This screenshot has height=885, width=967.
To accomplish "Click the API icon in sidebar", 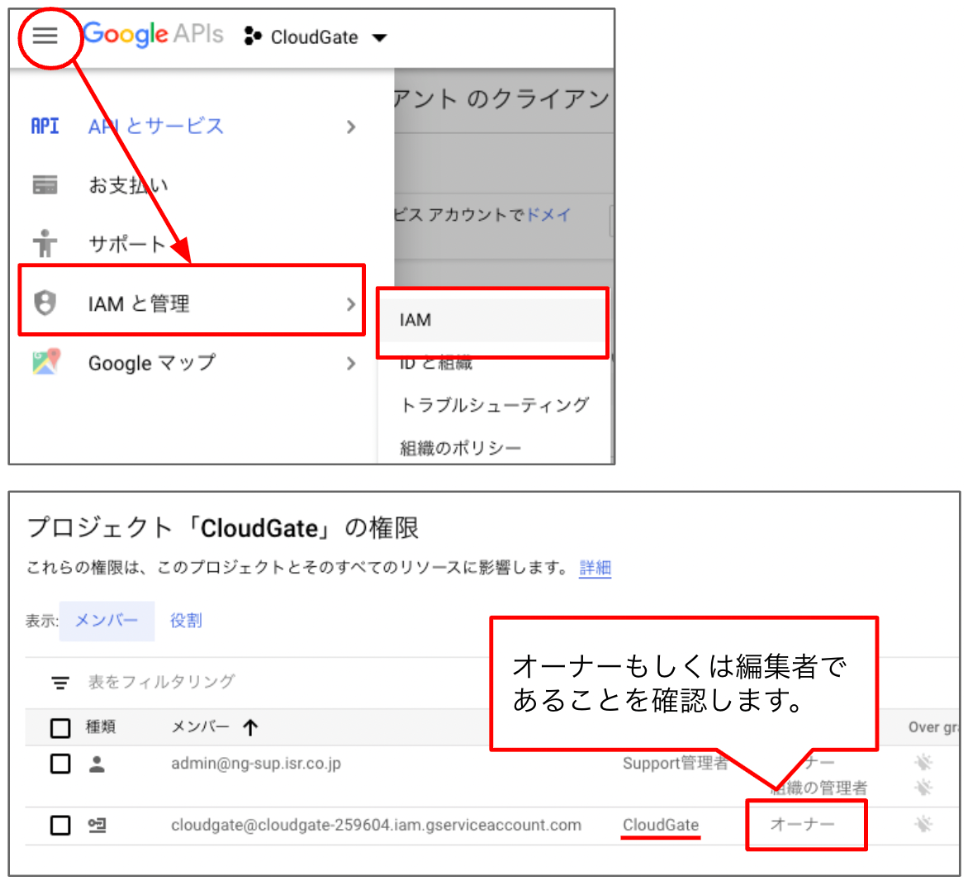I will click(x=45, y=126).
